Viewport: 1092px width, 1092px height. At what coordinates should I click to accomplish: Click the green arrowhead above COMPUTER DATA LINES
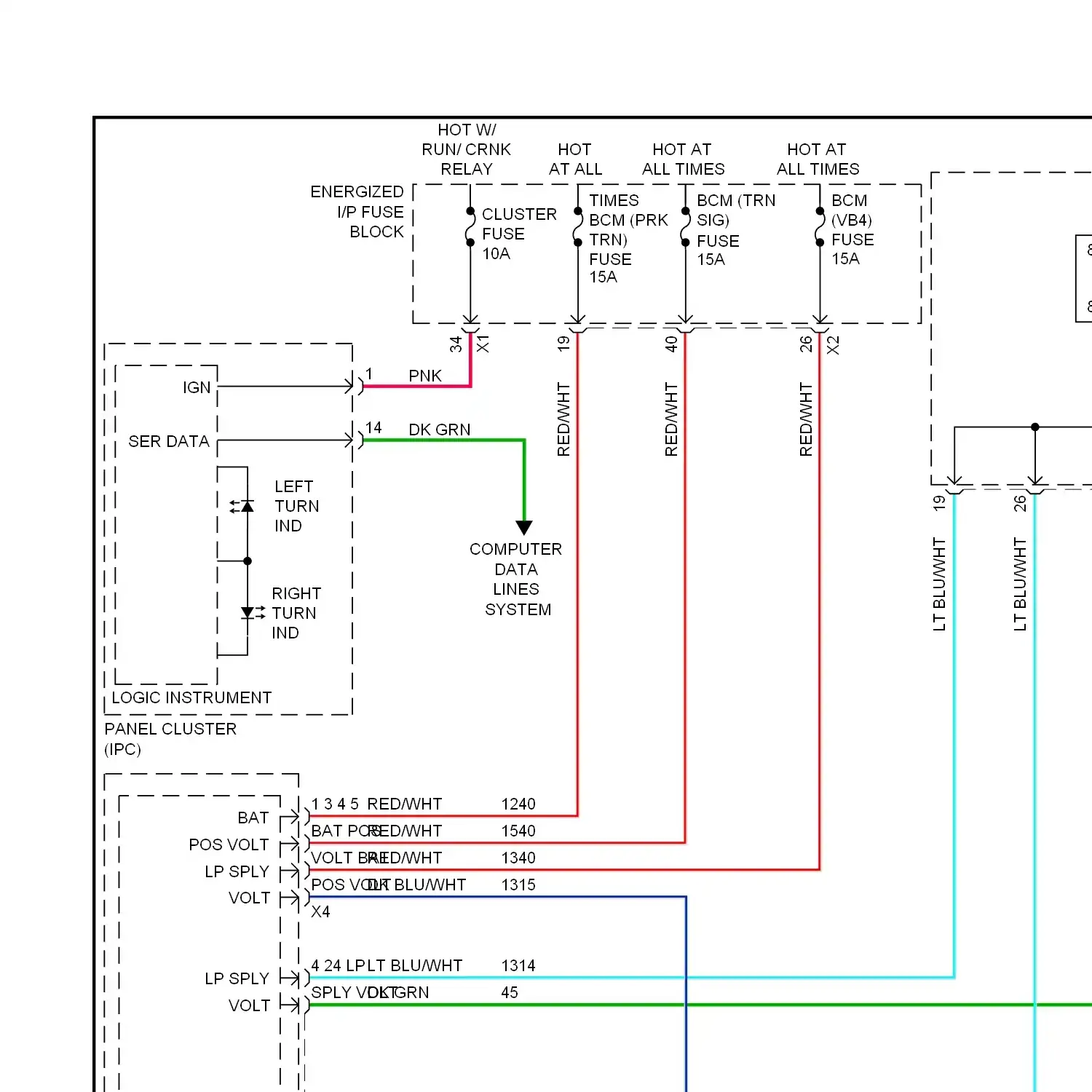coord(524,528)
